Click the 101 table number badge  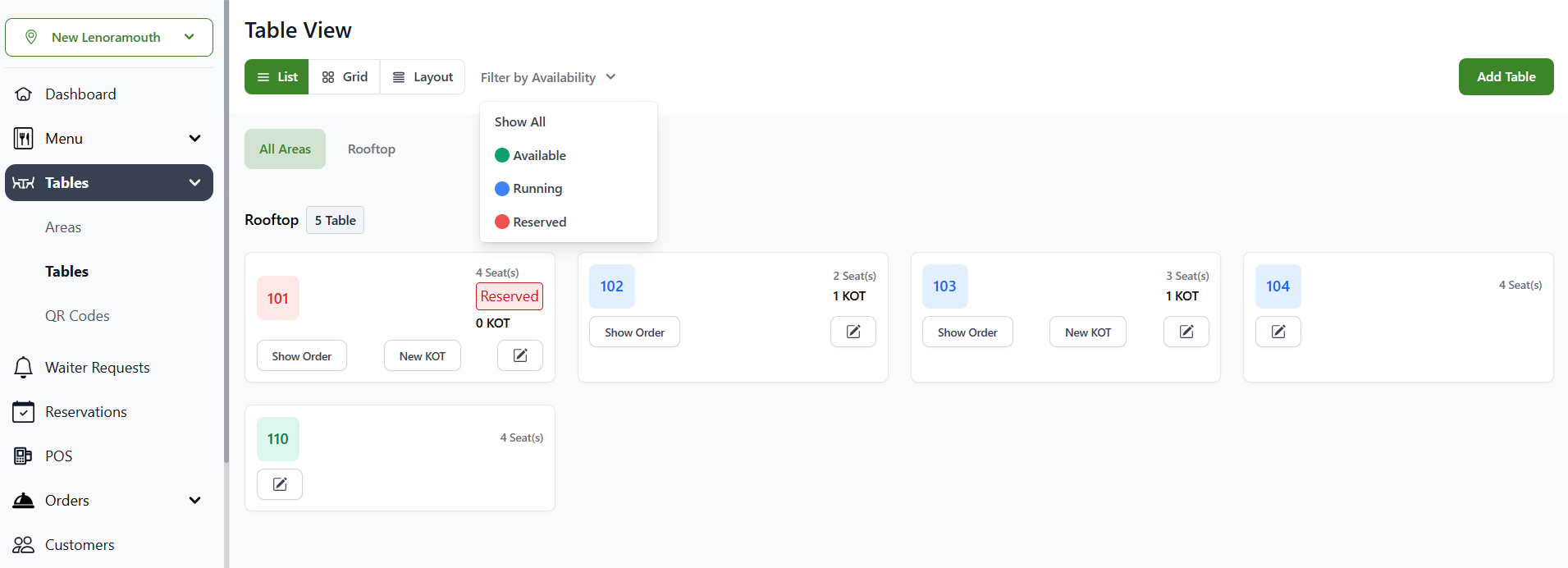point(278,299)
